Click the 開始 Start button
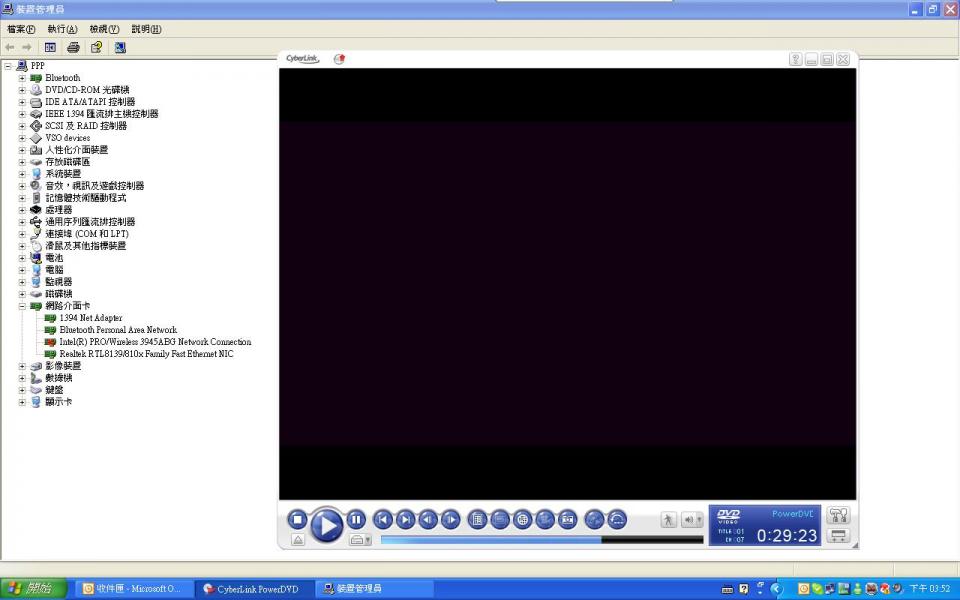Image resolution: width=960 pixels, height=600 pixels. click(x=33, y=589)
